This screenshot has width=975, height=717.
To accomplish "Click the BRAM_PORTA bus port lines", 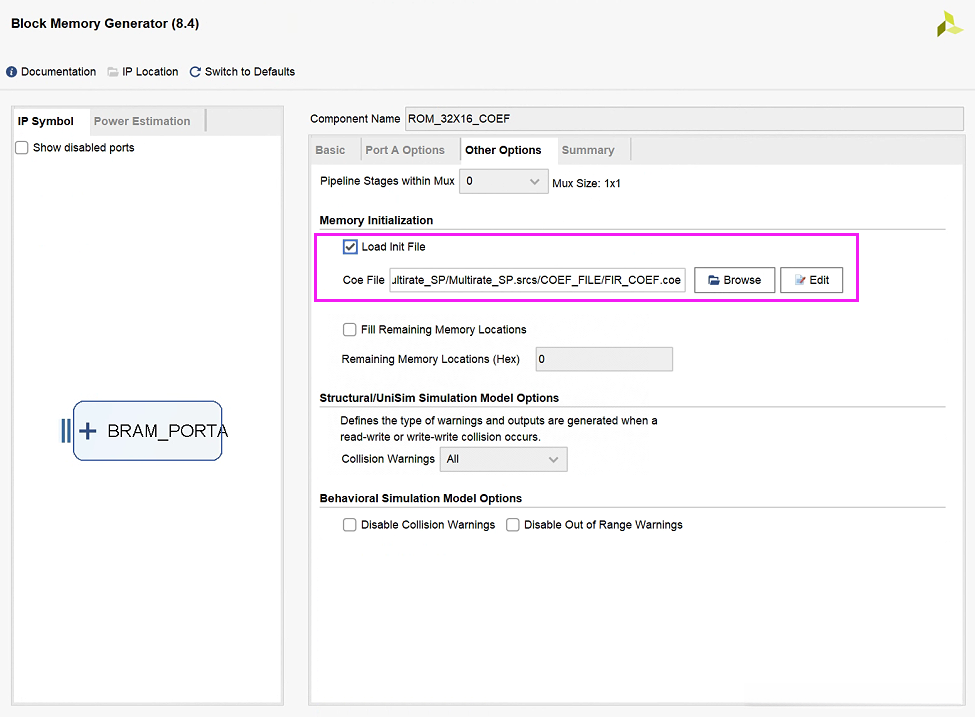I will 66,431.
